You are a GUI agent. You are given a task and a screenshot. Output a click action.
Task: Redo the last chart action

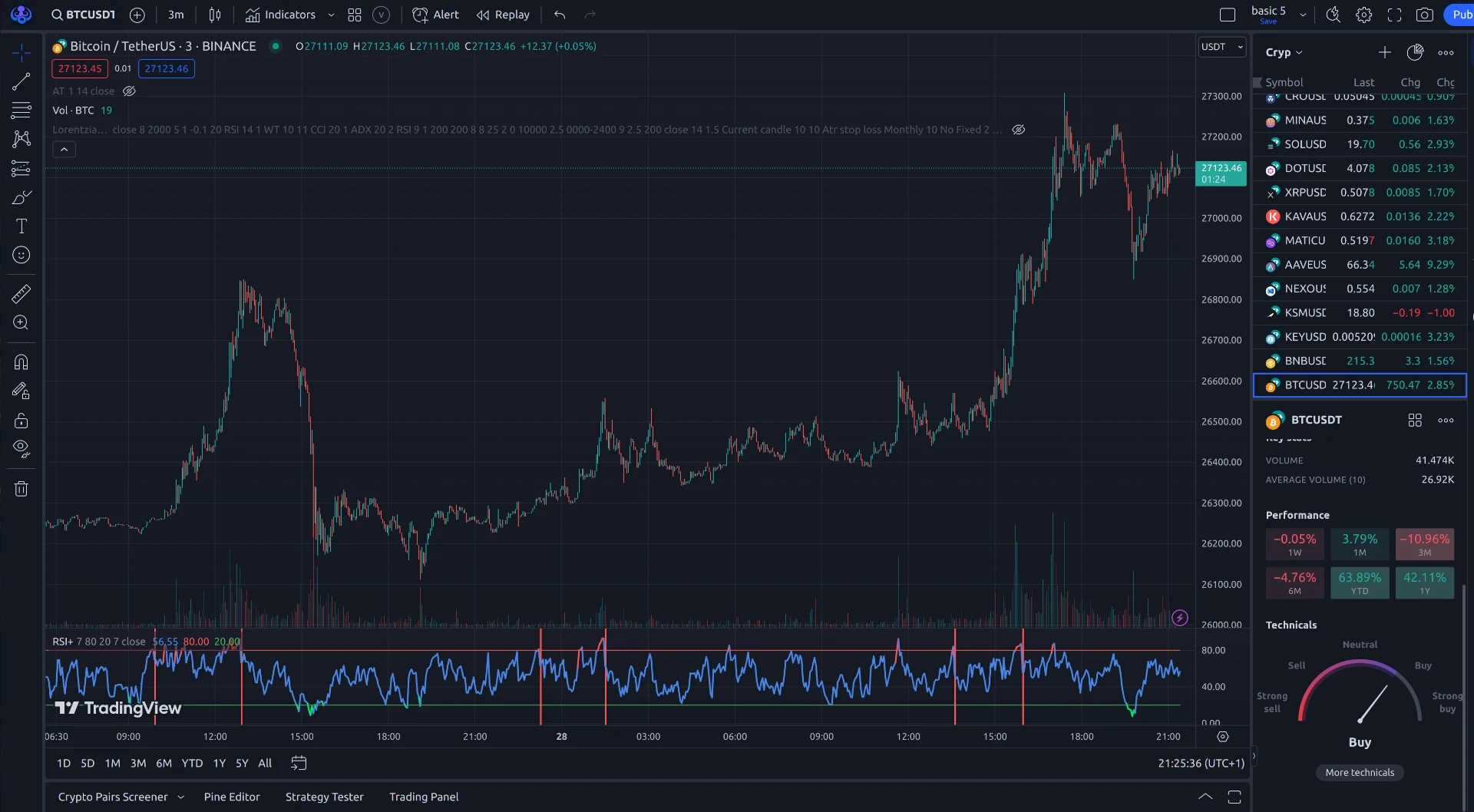(590, 15)
